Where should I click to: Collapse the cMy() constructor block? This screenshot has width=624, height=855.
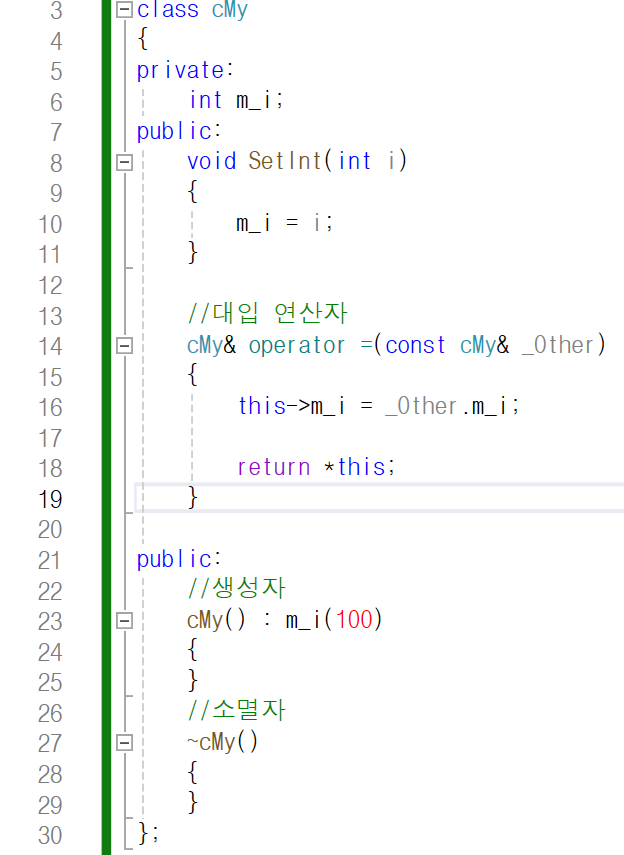pos(124,620)
